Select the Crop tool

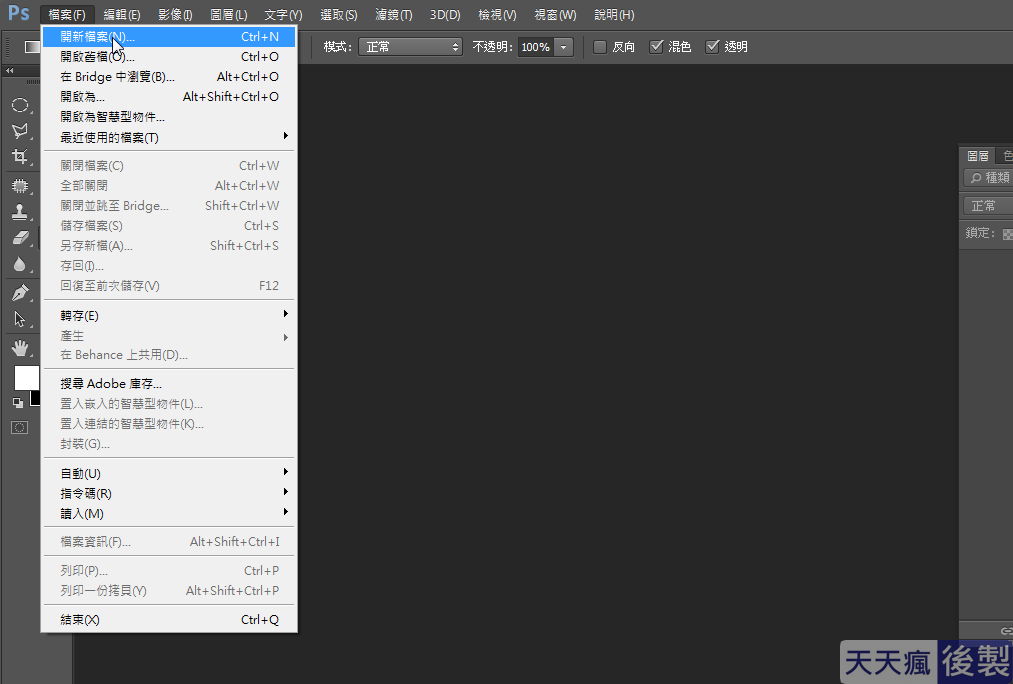point(20,157)
